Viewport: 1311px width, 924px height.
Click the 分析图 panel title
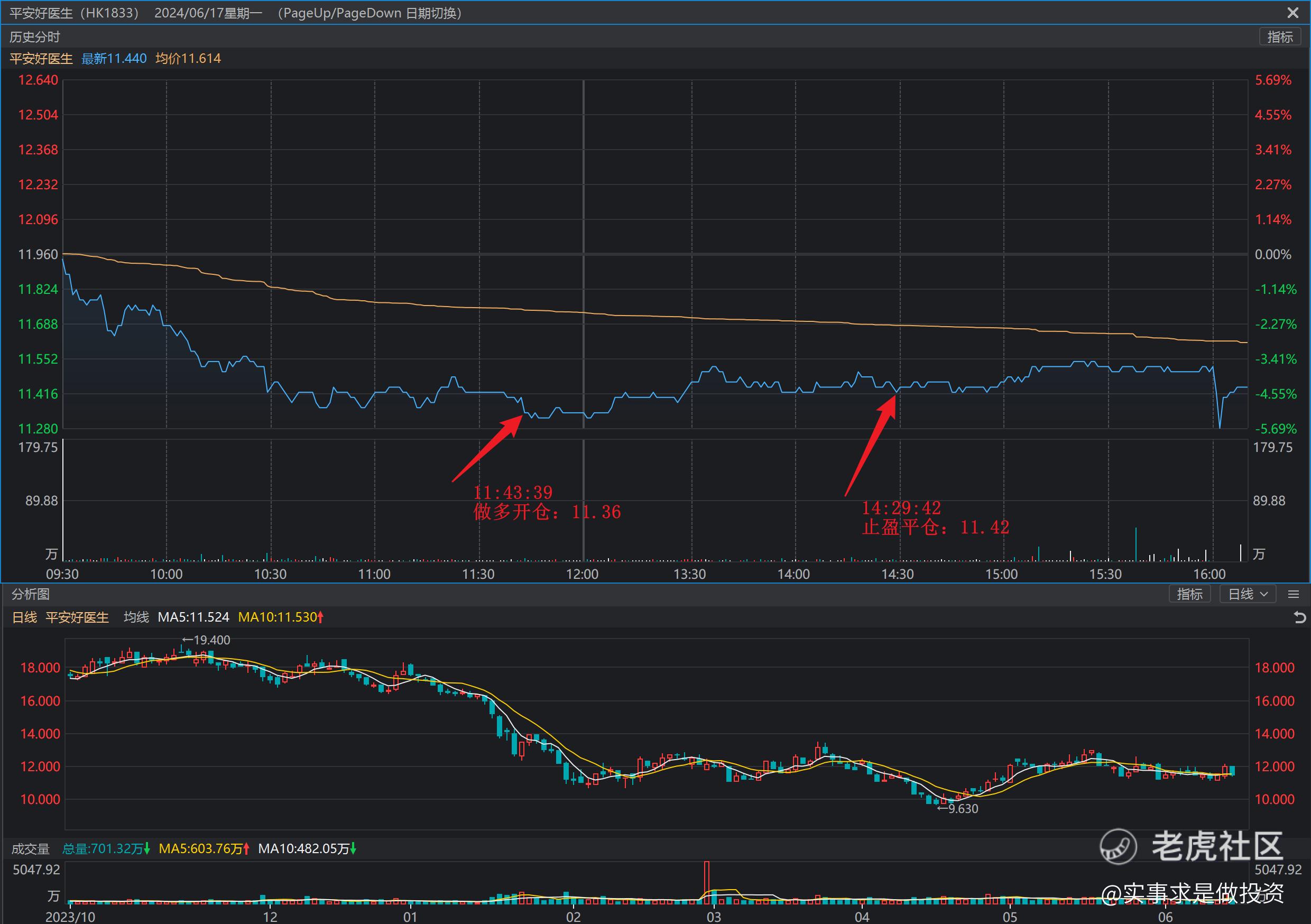point(30,594)
